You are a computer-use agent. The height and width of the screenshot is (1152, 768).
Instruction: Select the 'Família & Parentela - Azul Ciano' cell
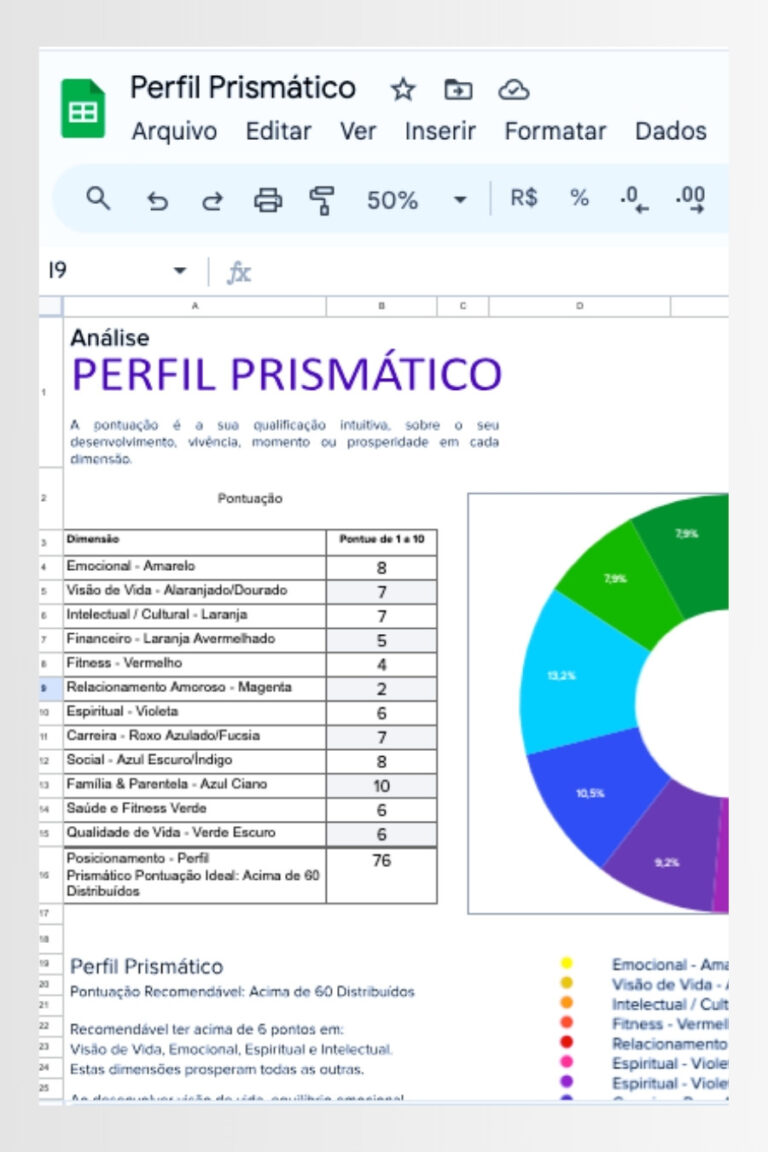click(x=195, y=785)
